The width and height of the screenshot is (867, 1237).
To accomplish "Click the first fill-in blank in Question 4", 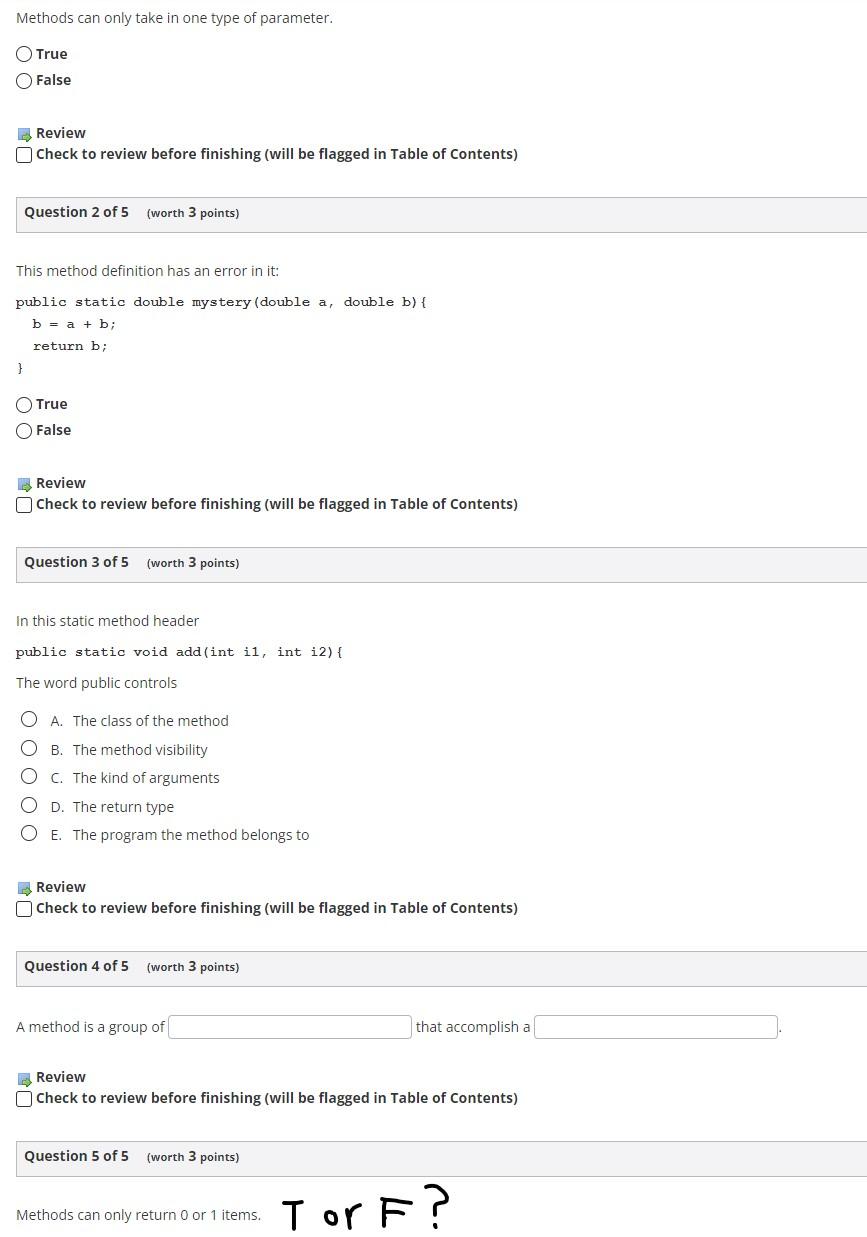I will (x=289, y=1026).
